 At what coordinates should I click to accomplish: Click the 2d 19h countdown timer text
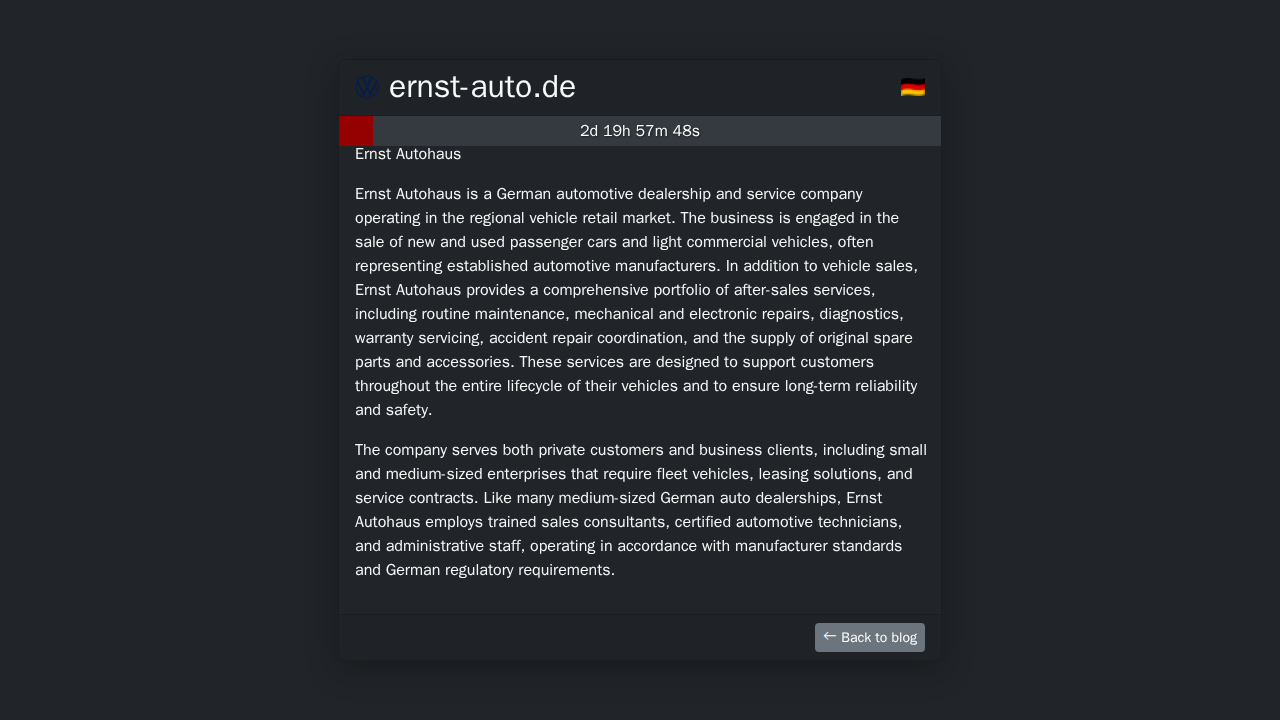640,131
